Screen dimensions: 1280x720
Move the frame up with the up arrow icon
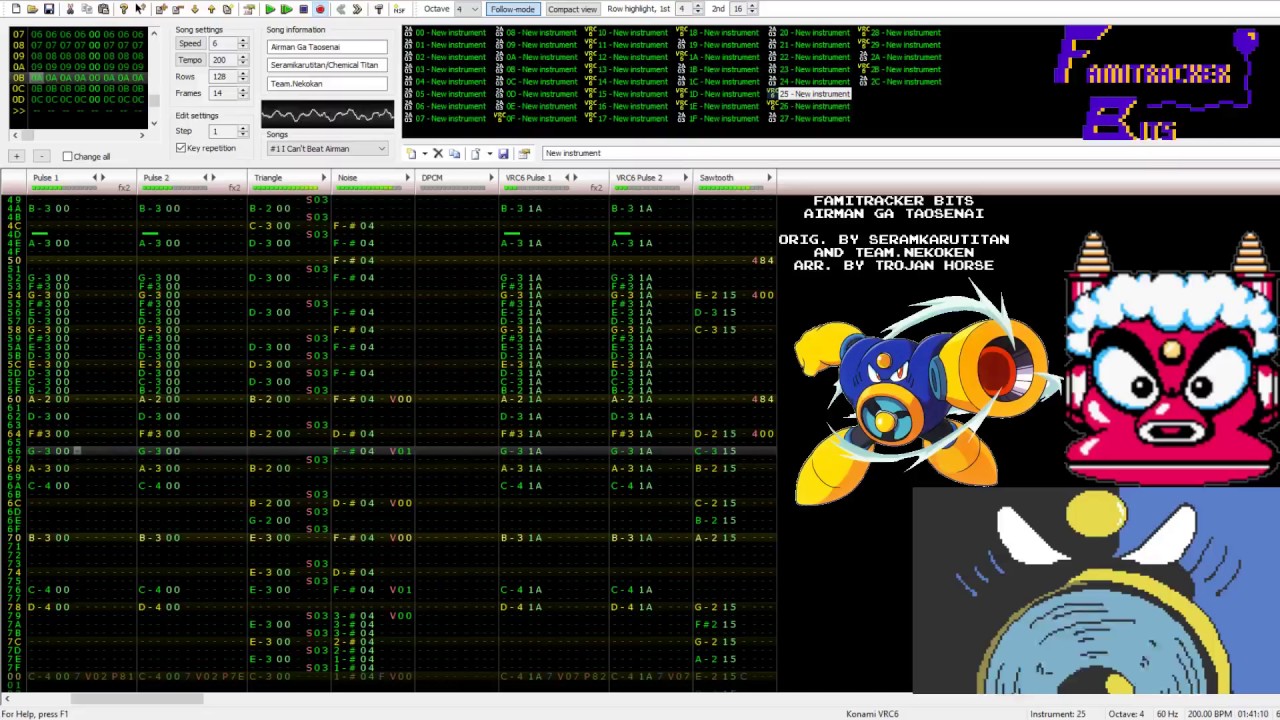[211, 9]
